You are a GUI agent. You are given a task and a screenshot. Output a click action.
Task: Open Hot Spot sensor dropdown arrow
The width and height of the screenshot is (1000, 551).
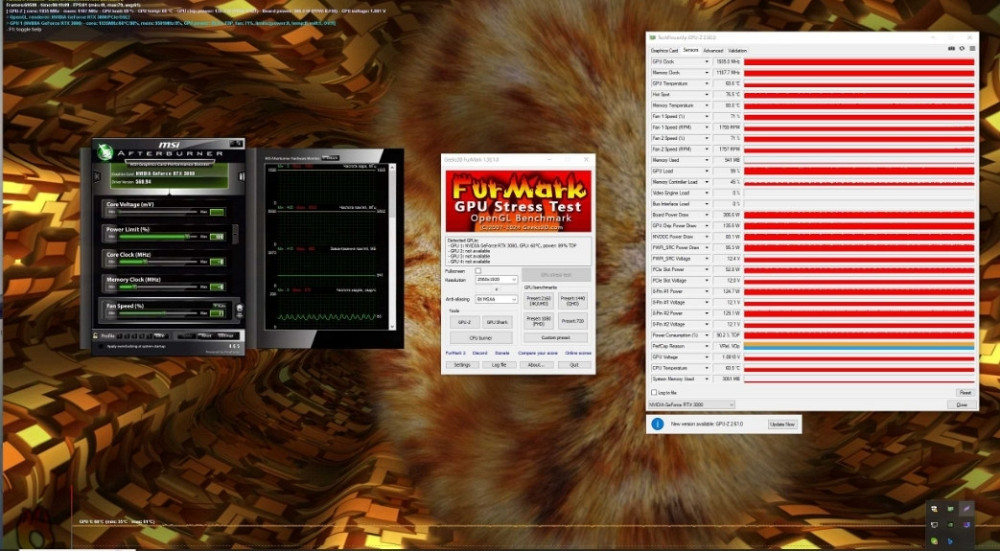pyautogui.click(x=707, y=94)
